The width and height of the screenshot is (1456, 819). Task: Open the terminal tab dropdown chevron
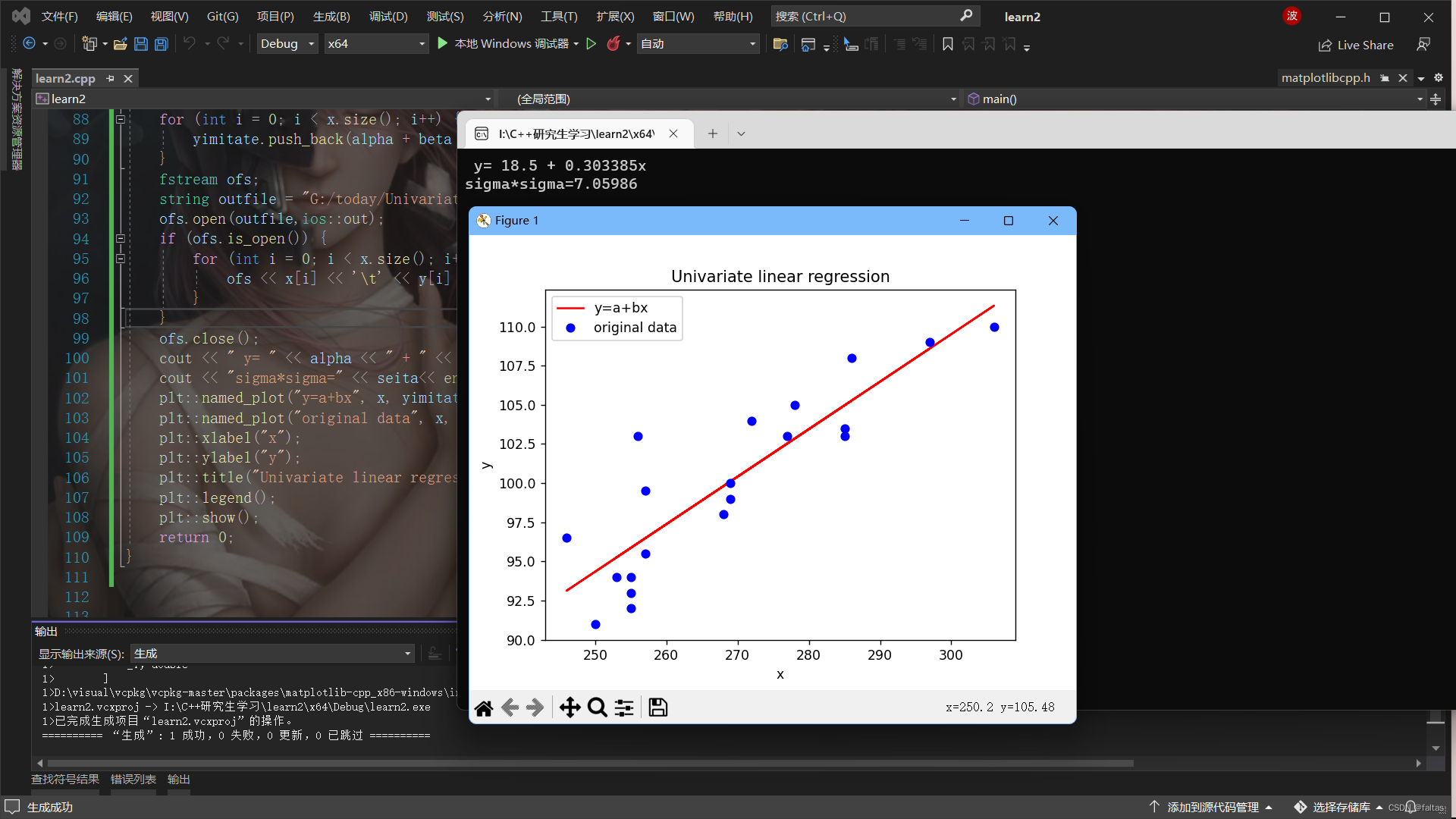pos(741,133)
